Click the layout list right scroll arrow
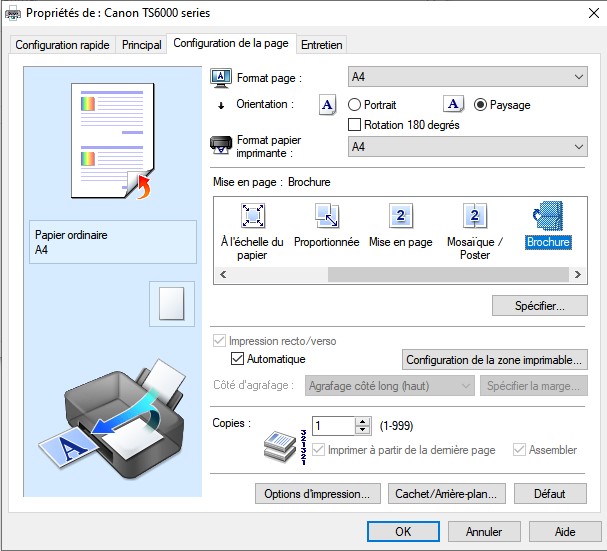The height and width of the screenshot is (551, 607). coord(578,275)
